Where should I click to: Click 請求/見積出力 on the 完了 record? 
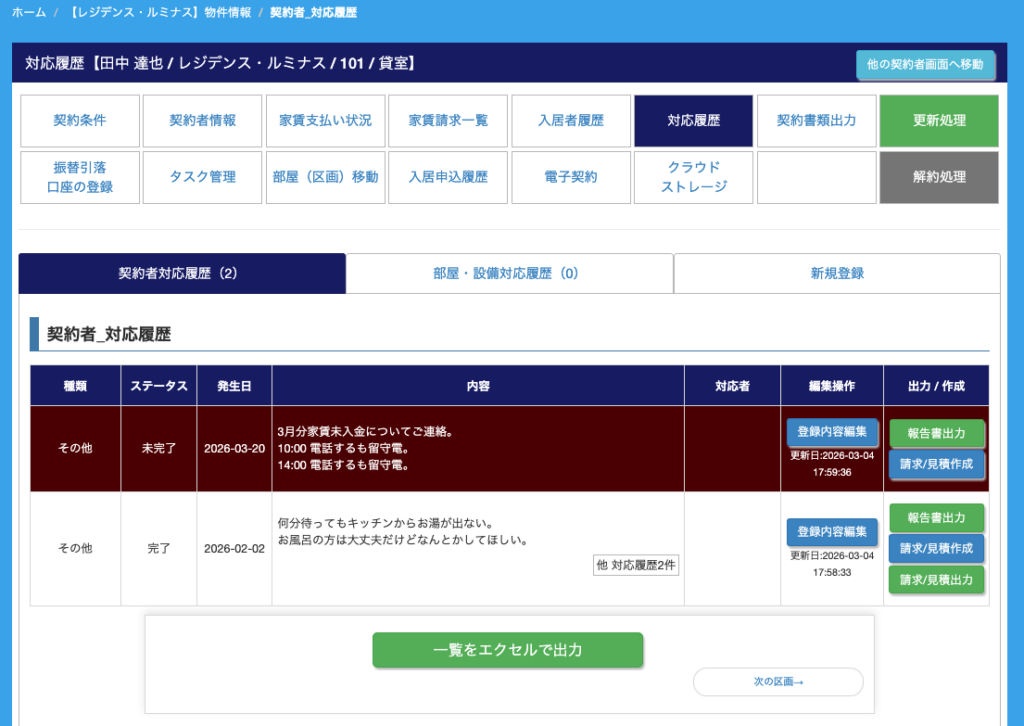(936, 579)
